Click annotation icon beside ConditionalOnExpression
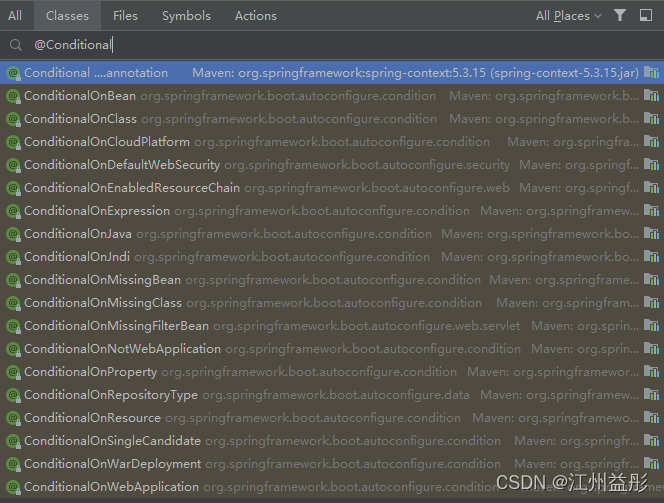Screen dimensions: 664x503 (14, 211)
